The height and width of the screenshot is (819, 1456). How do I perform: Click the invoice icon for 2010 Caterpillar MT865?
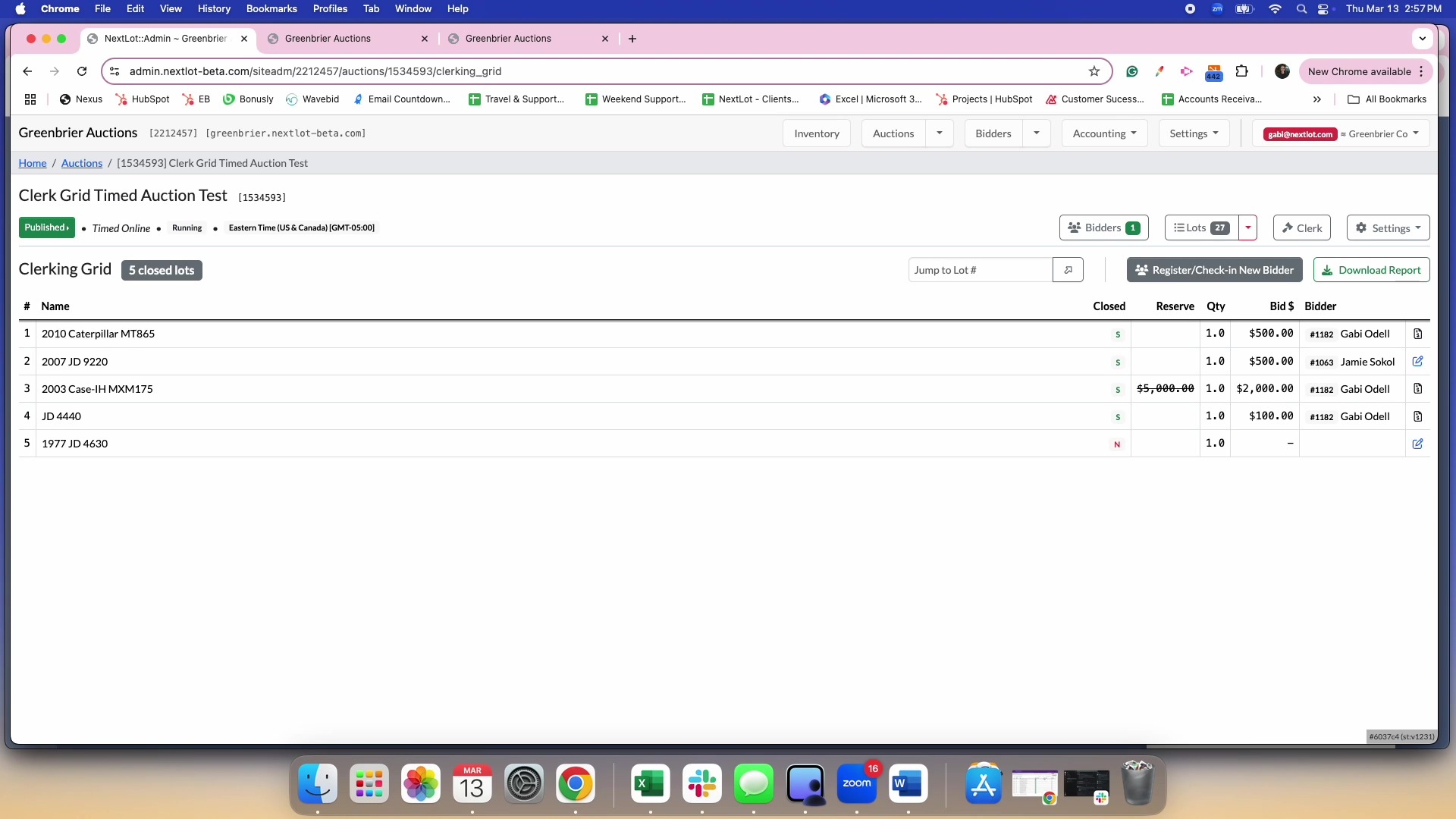tap(1417, 334)
